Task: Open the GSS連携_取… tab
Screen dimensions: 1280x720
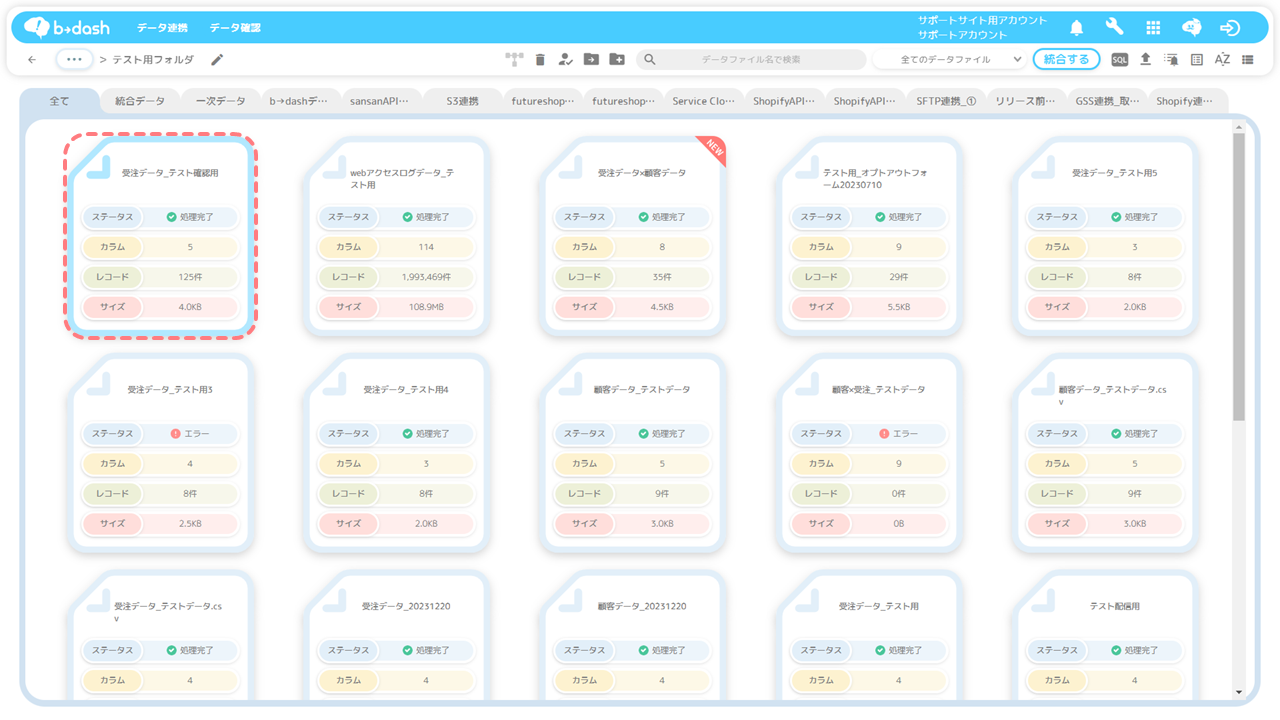Action: pos(1107,101)
